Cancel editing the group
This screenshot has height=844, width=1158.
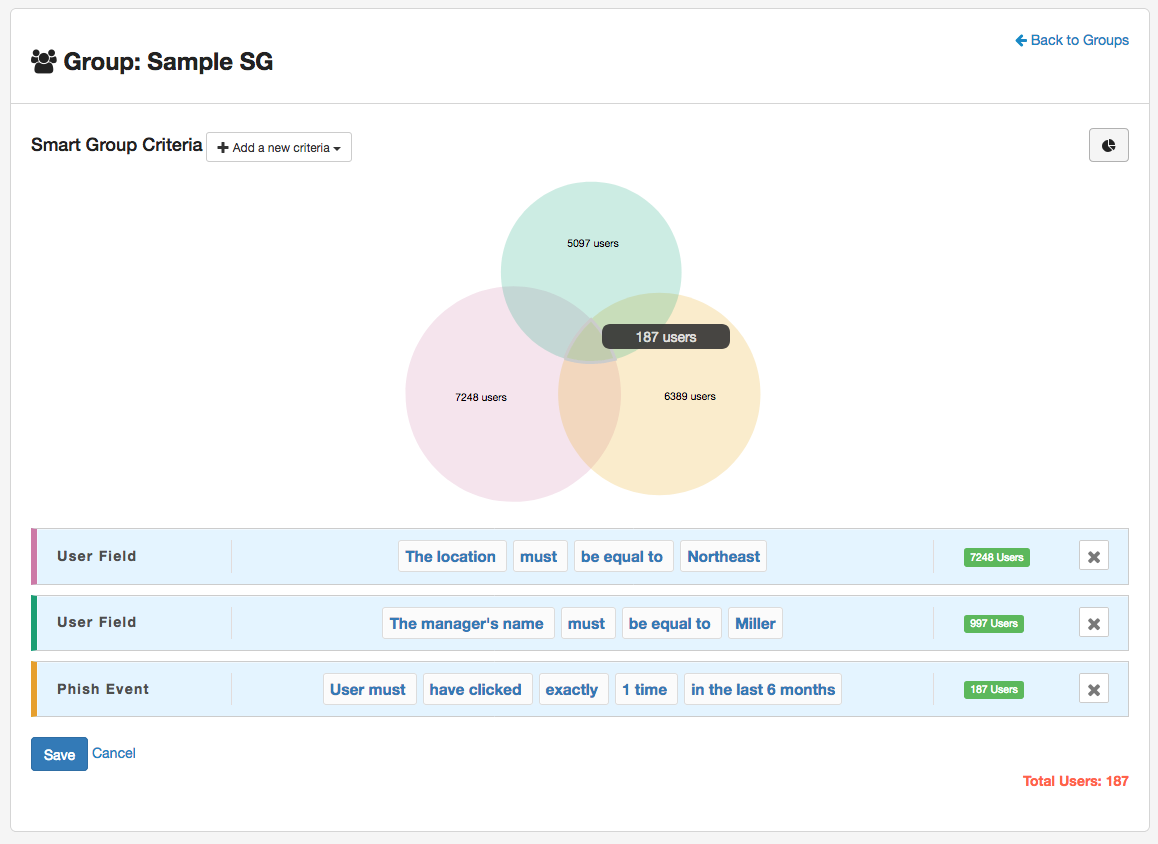pyautogui.click(x=114, y=753)
